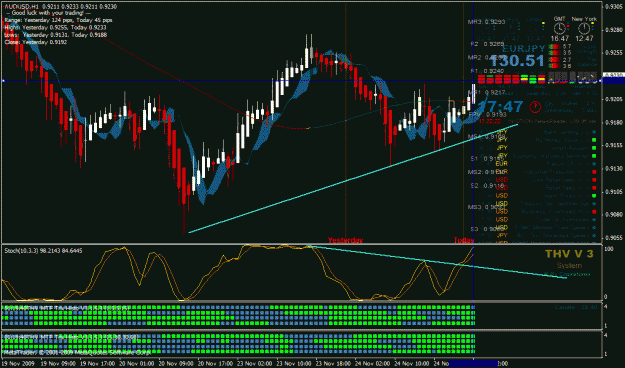Click the 20 Nov 01:00 time axis label

click(x=137, y=364)
